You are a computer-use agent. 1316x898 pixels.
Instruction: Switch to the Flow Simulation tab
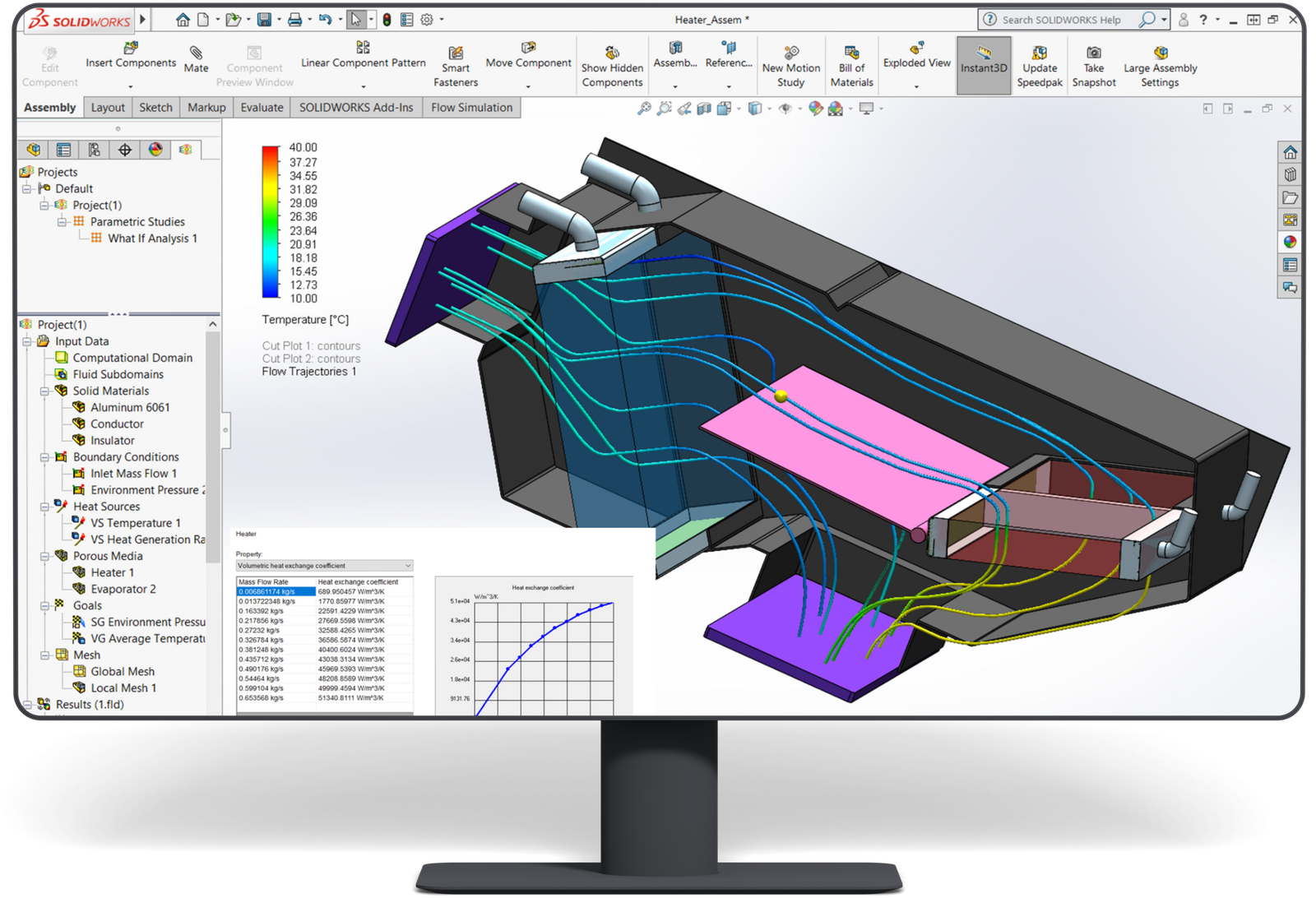click(x=471, y=108)
